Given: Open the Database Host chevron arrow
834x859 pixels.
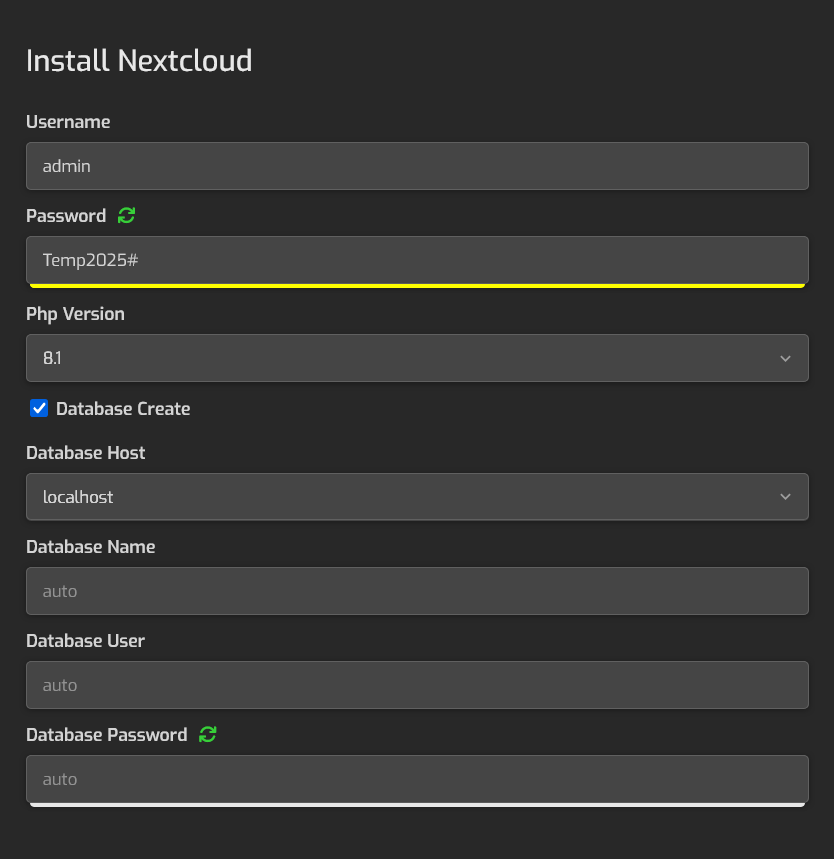Looking at the screenshot, I should (x=785, y=497).
